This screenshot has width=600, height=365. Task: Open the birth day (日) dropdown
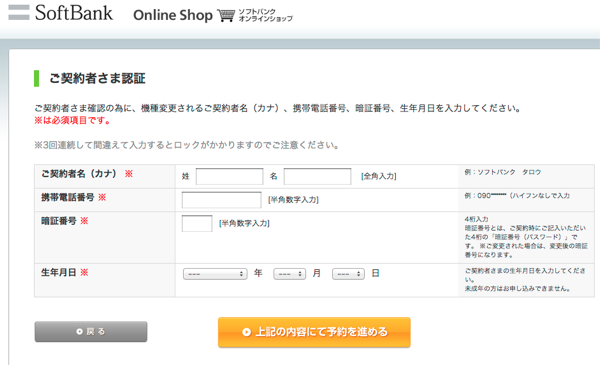tap(348, 274)
